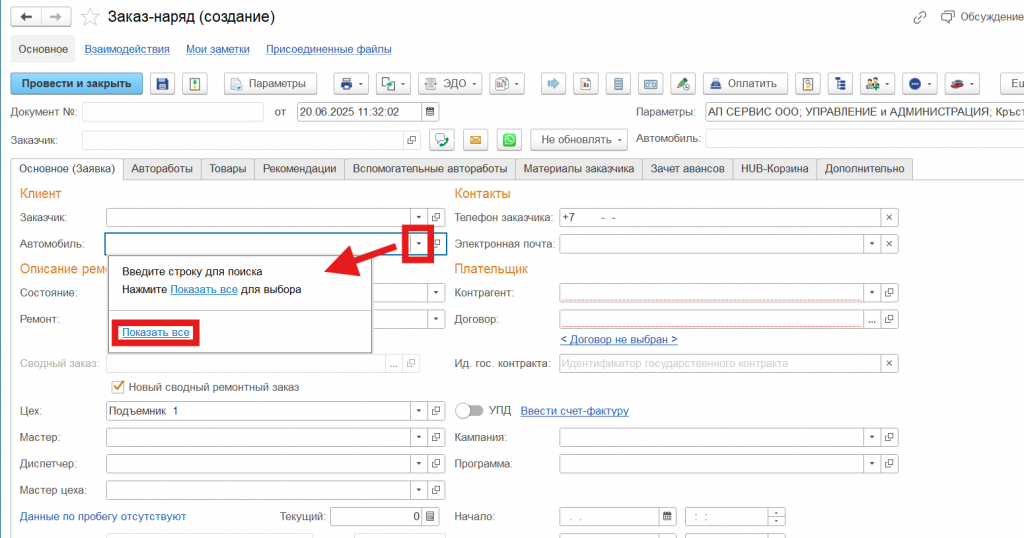
Task: Click the 'Показать все' link at popup bottom
Action: [x=156, y=332]
